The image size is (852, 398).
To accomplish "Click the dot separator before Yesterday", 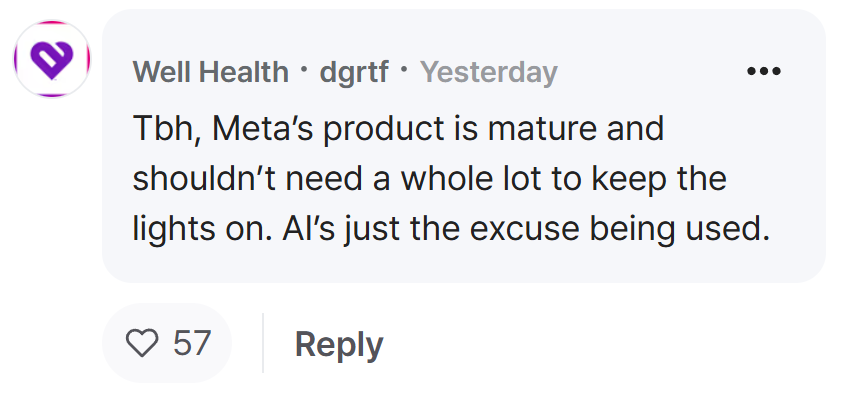I will point(404,69).
